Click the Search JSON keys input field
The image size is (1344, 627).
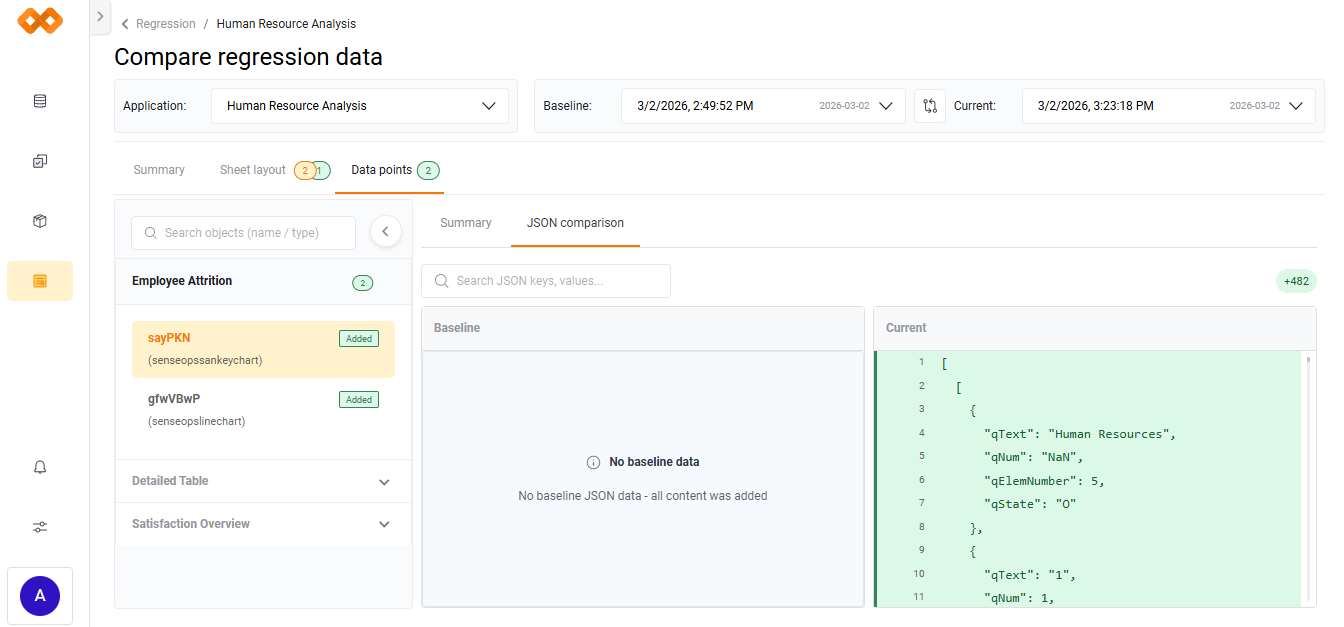pyautogui.click(x=545, y=281)
